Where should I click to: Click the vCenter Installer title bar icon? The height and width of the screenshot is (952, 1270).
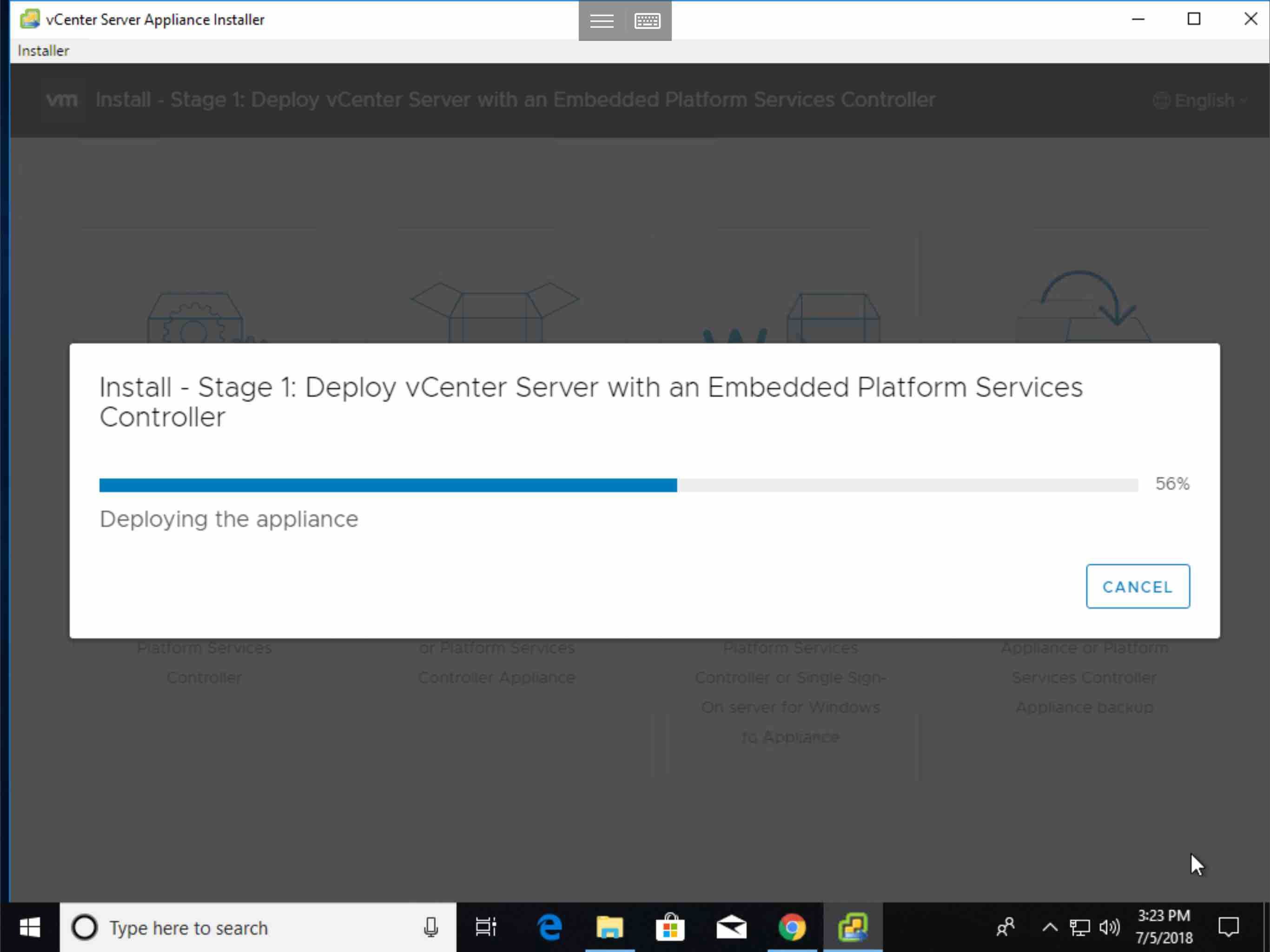pyautogui.click(x=30, y=19)
